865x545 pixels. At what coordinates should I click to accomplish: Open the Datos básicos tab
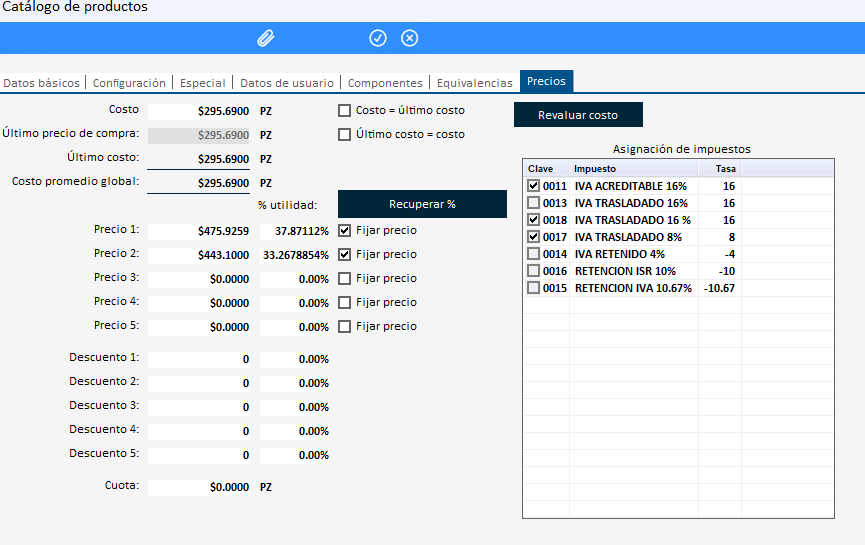tap(41, 83)
